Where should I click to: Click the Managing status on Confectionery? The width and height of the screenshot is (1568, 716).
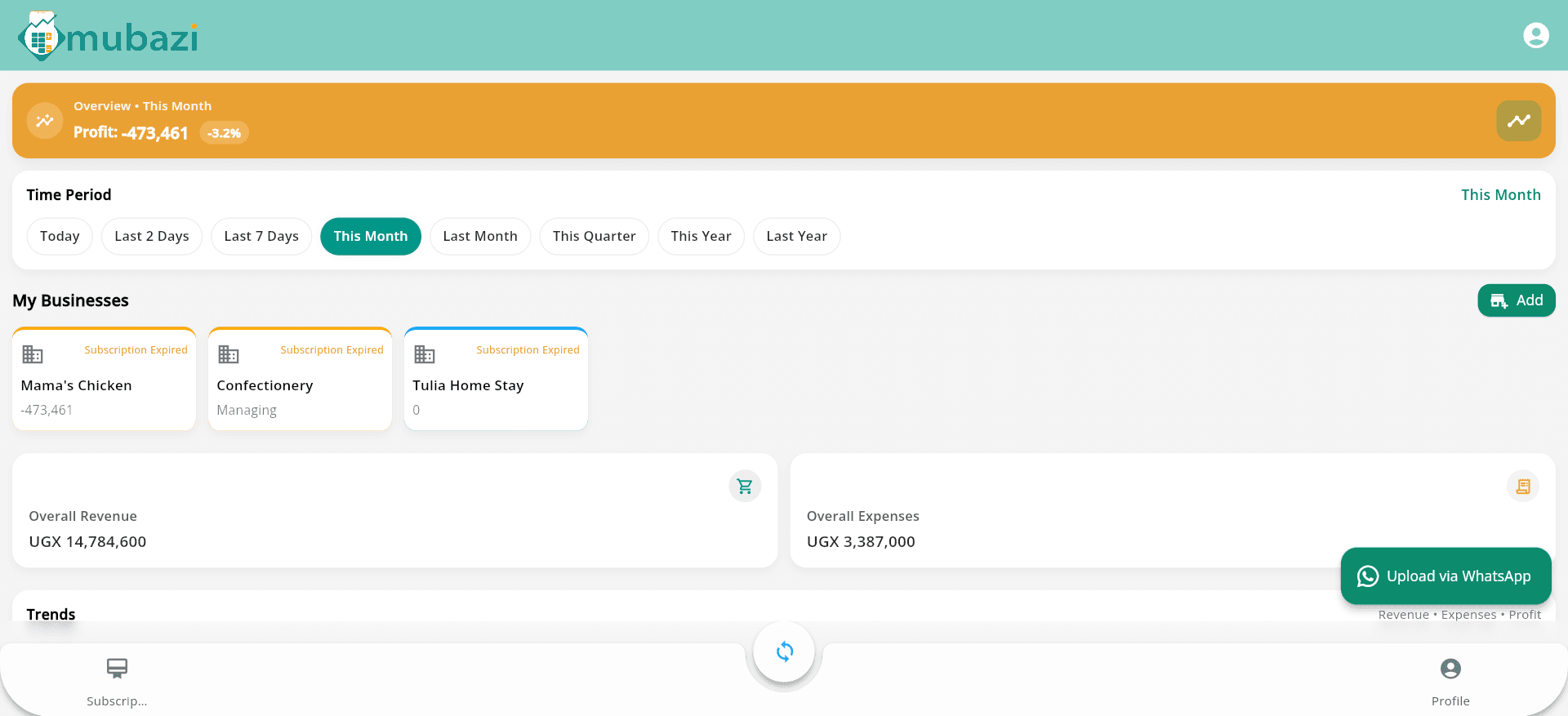247,410
